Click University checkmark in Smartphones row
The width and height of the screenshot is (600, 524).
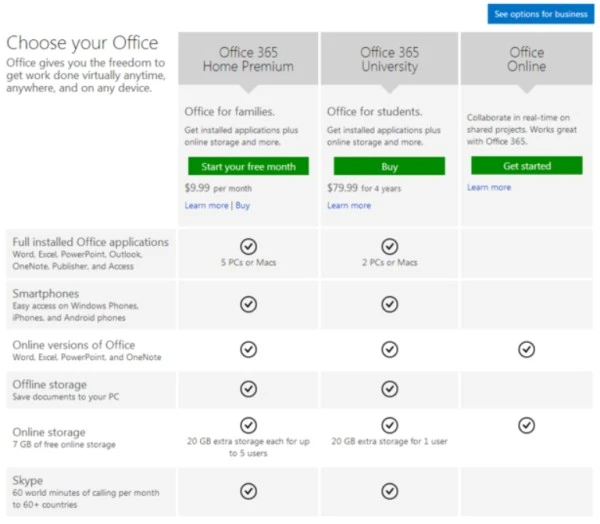coord(390,304)
